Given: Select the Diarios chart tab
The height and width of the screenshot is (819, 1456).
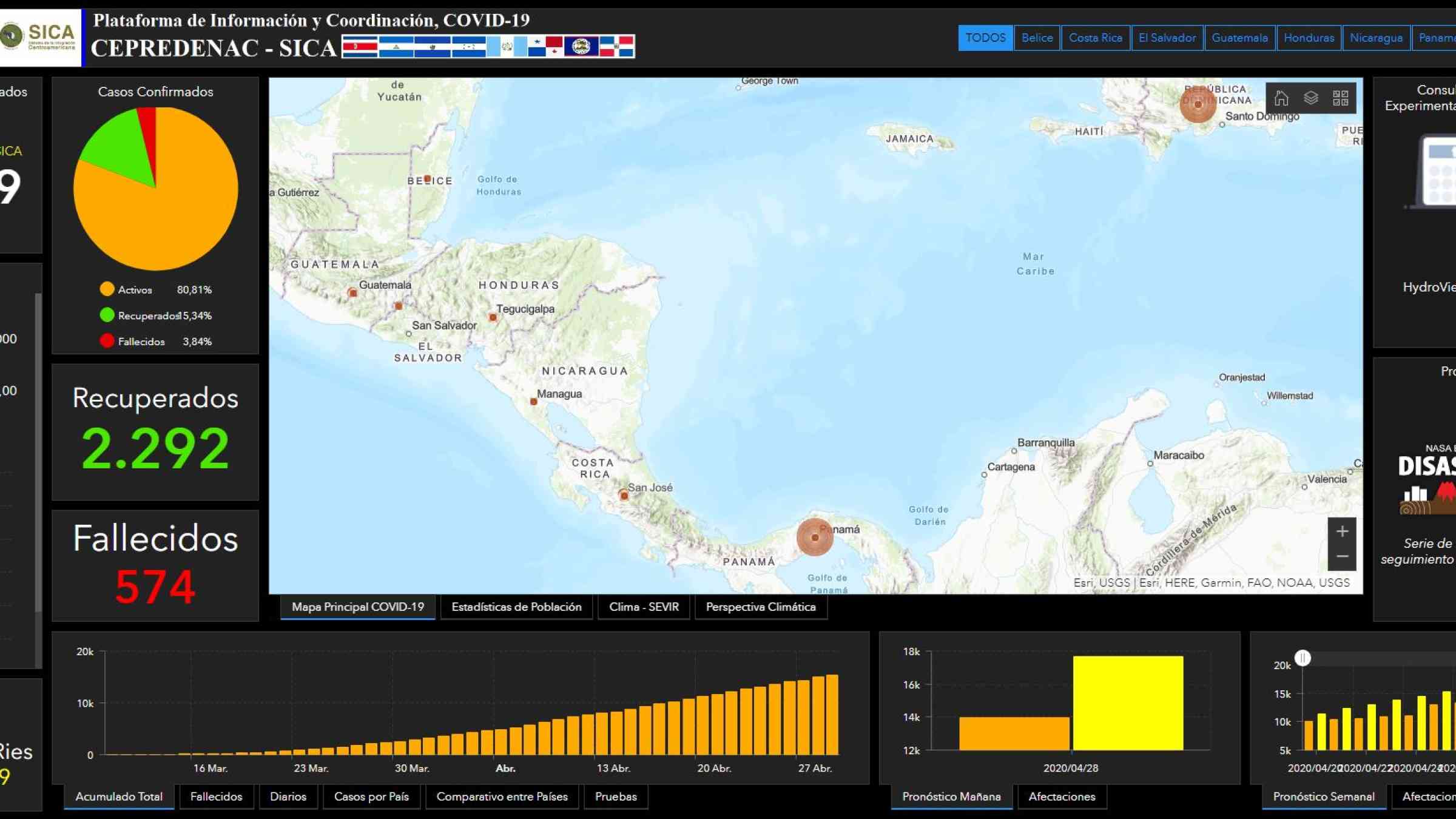Looking at the screenshot, I should [288, 797].
